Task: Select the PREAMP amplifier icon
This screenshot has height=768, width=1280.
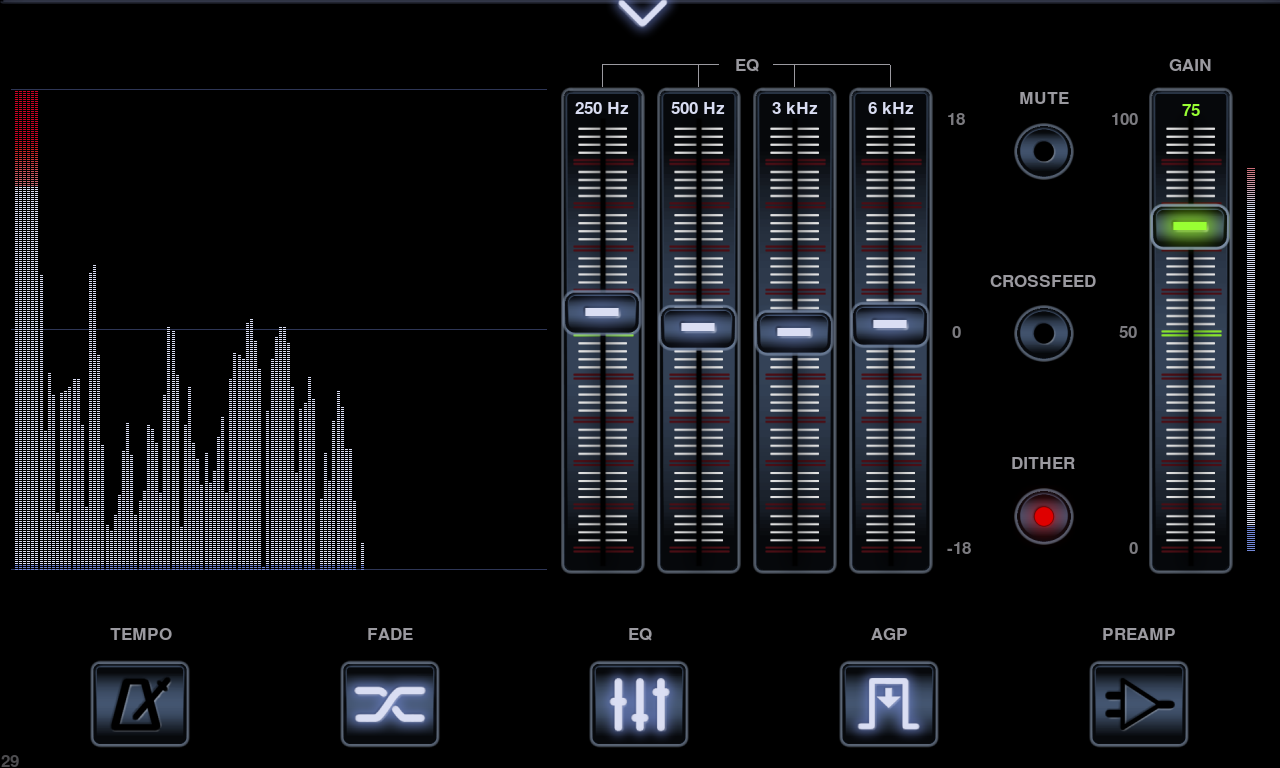Action: click(1139, 703)
